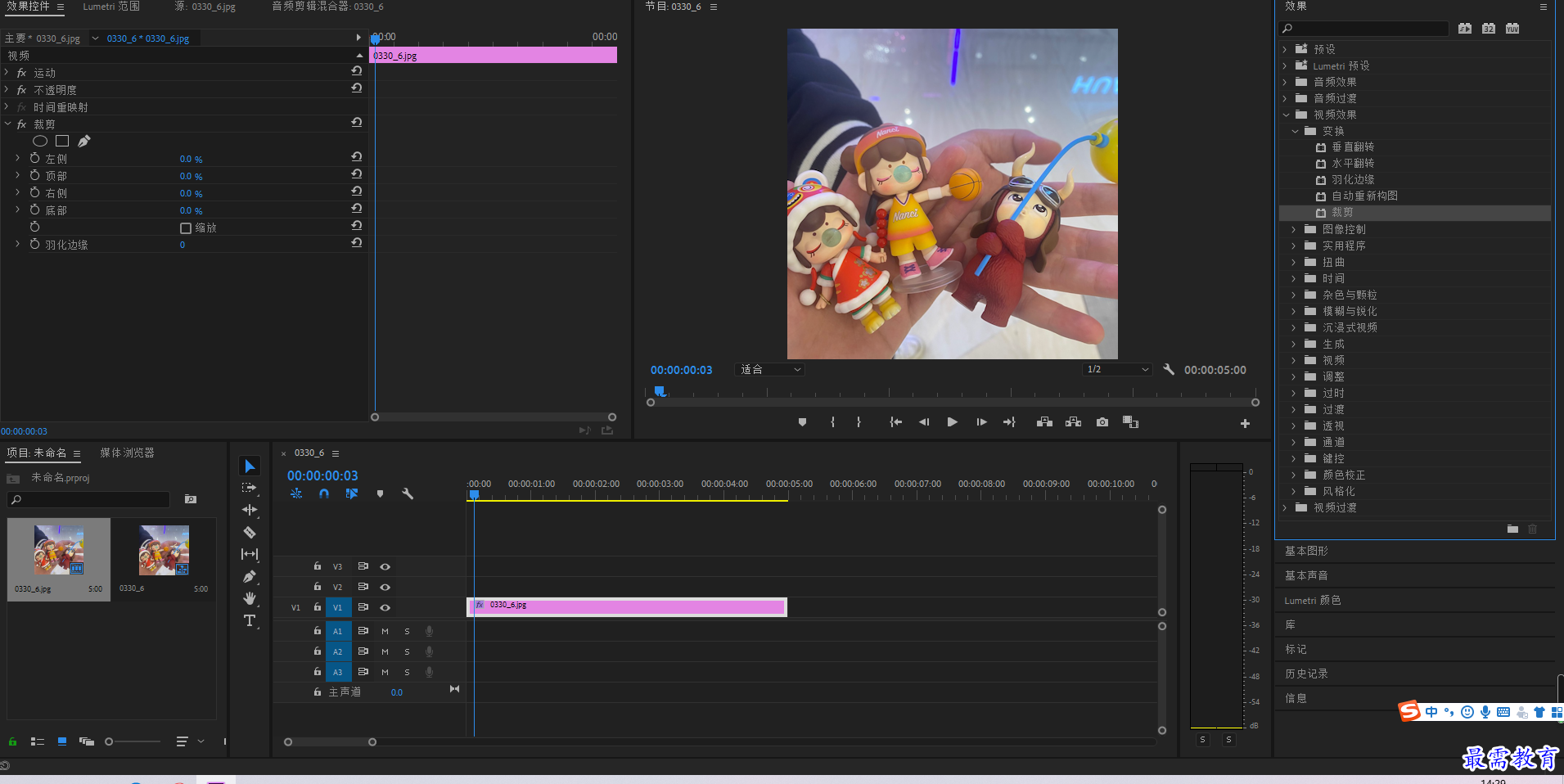The image size is (1564, 784).
Task: Switch to the 媒体浏览器 tab
Action: point(127,453)
